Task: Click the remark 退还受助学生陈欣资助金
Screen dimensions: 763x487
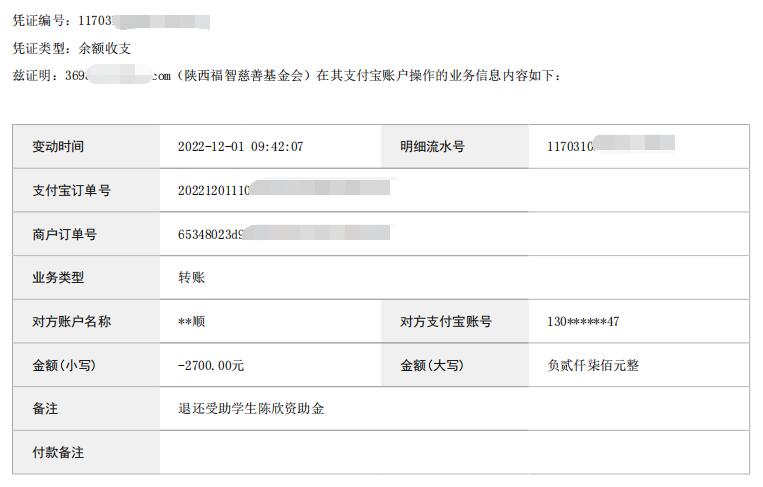Action: (251, 409)
